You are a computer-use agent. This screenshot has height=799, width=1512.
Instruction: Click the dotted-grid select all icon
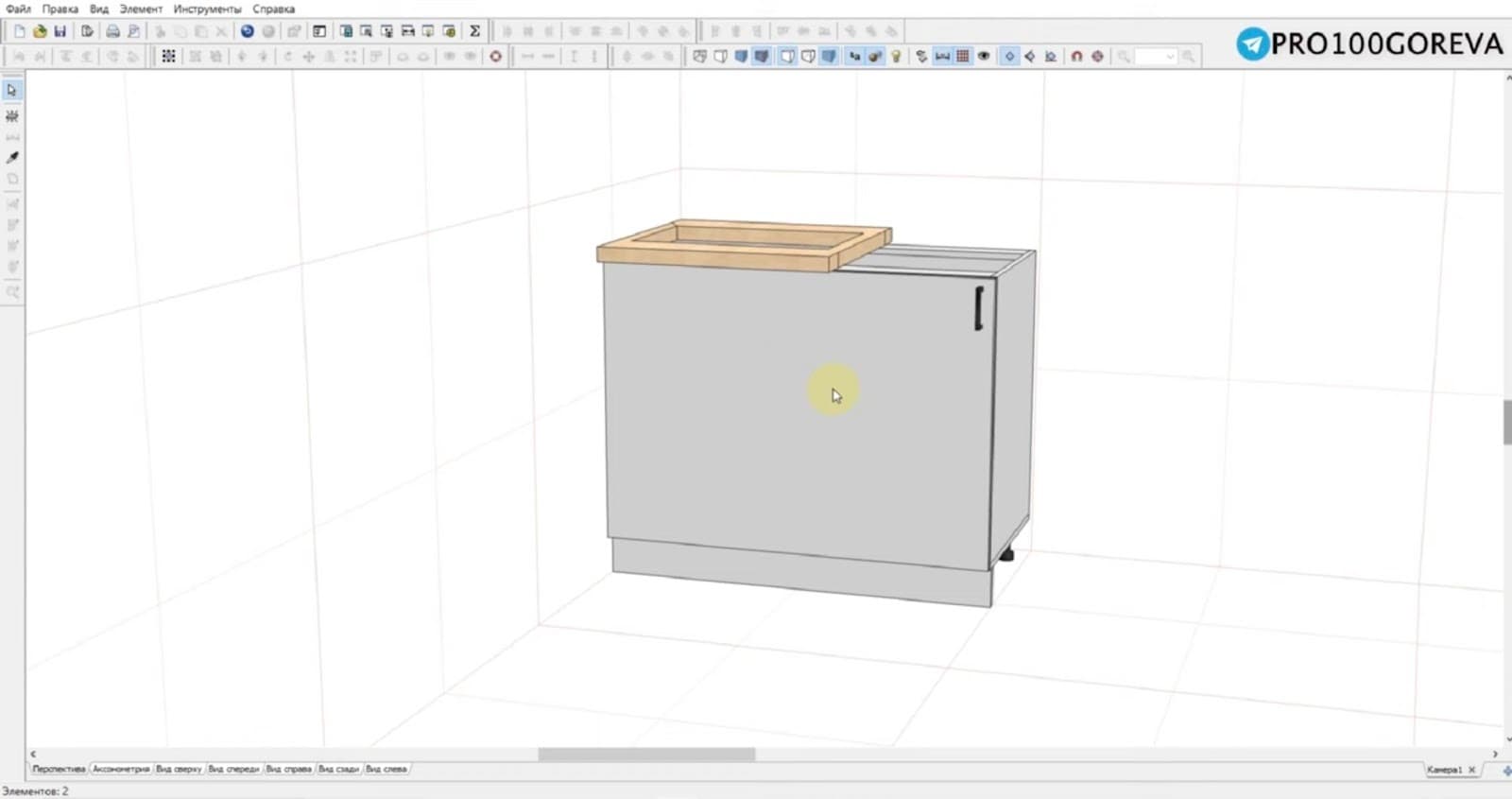(168, 56)
